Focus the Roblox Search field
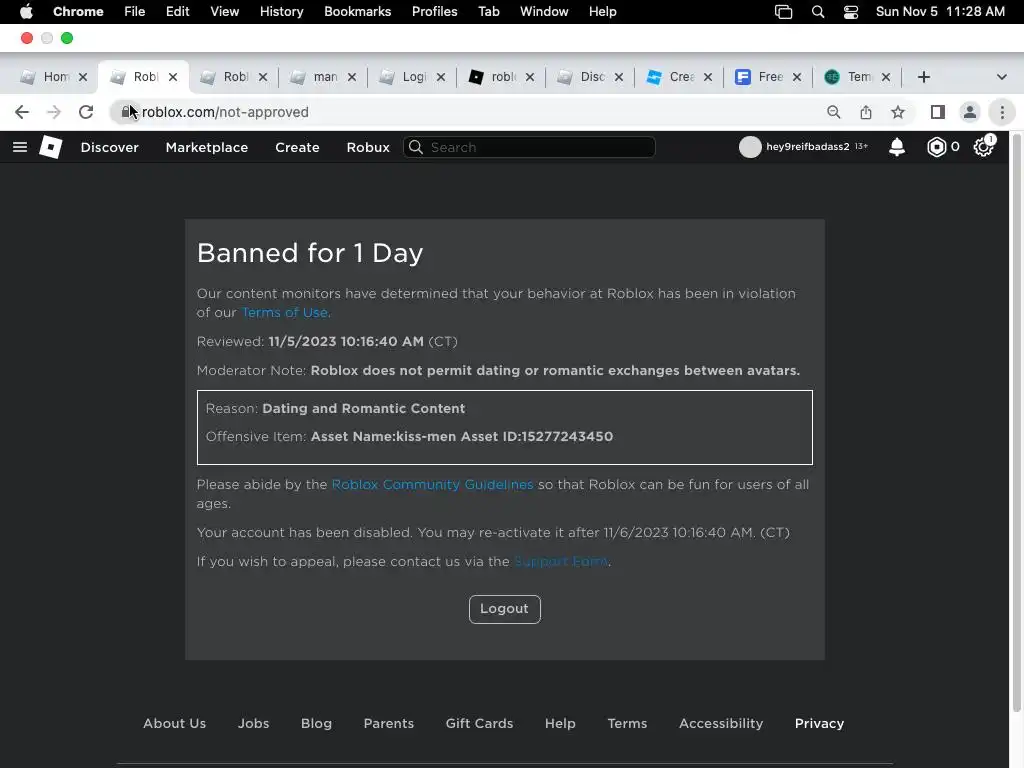Screen dimensions: 1024x768 point(530,147)
